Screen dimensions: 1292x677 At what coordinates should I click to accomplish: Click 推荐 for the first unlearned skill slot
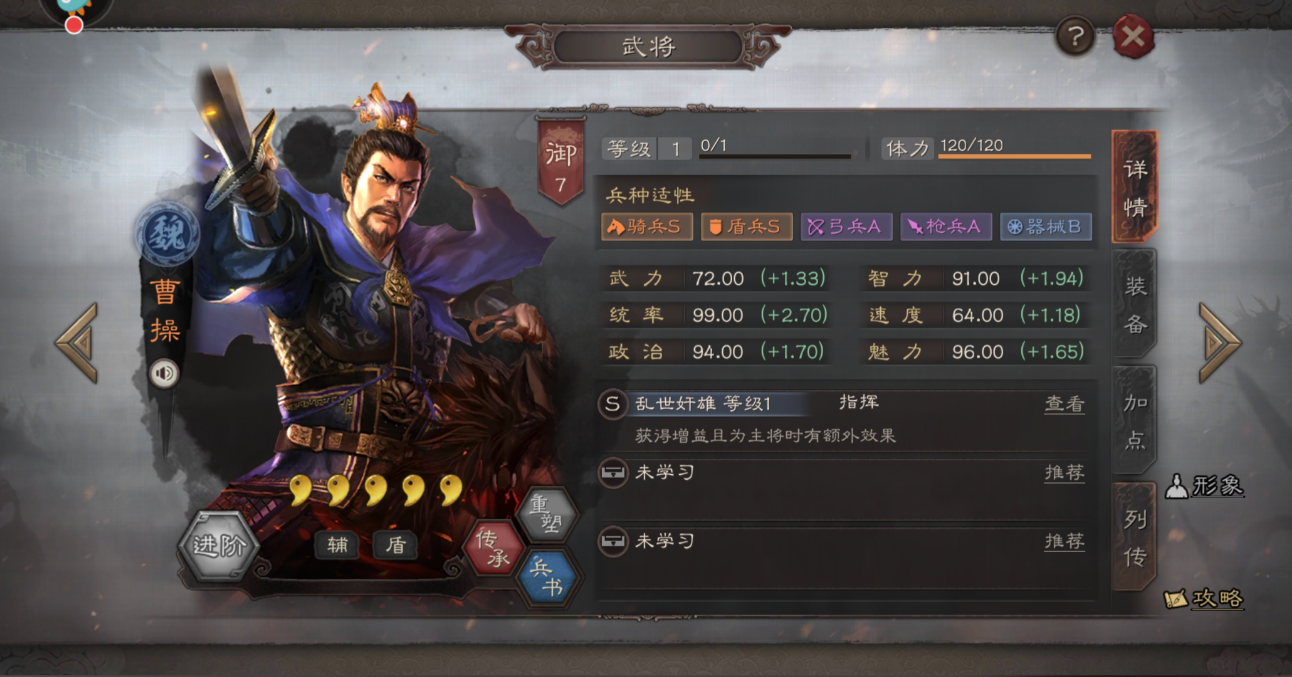tap(1064, 472)
